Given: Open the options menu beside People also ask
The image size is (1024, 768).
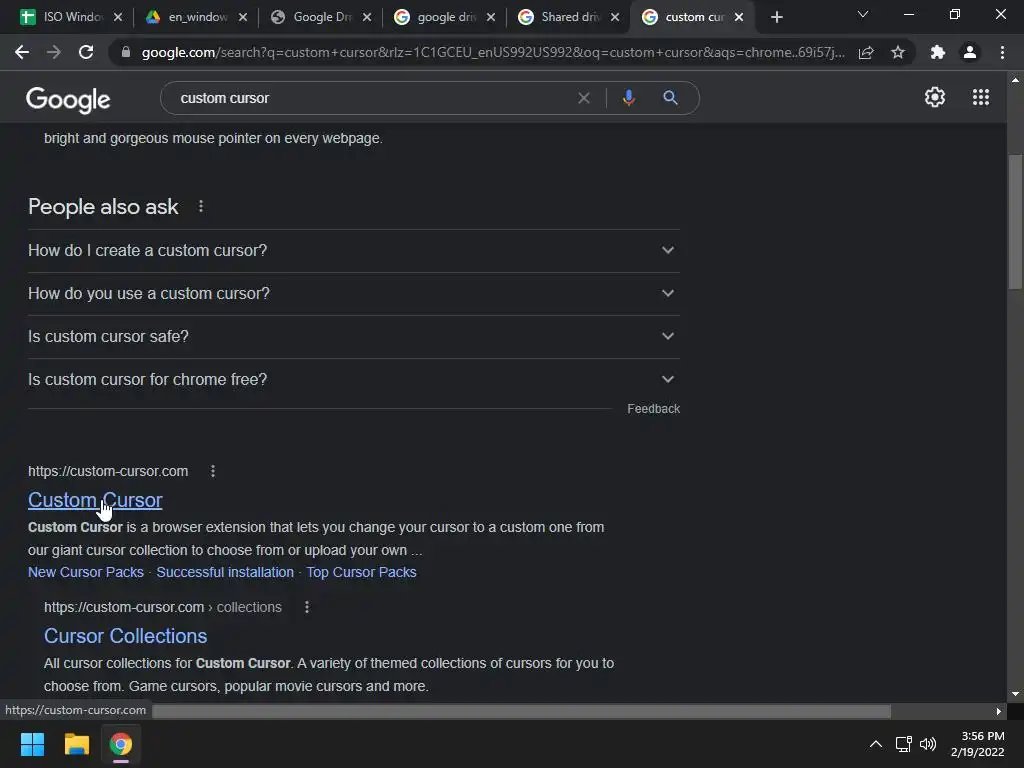Looking at the screenshot, I should click(x=201, y=206).
